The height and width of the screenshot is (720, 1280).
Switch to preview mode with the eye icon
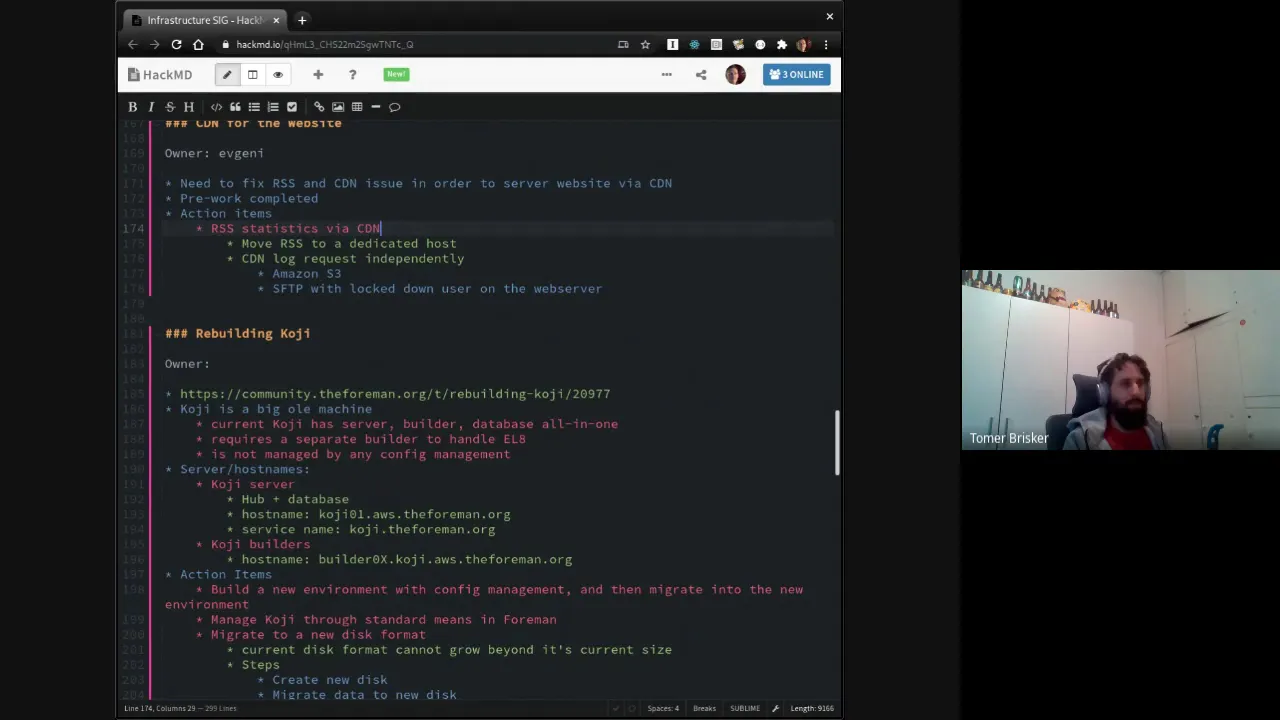pyautogui.click(x=278, y=74)
